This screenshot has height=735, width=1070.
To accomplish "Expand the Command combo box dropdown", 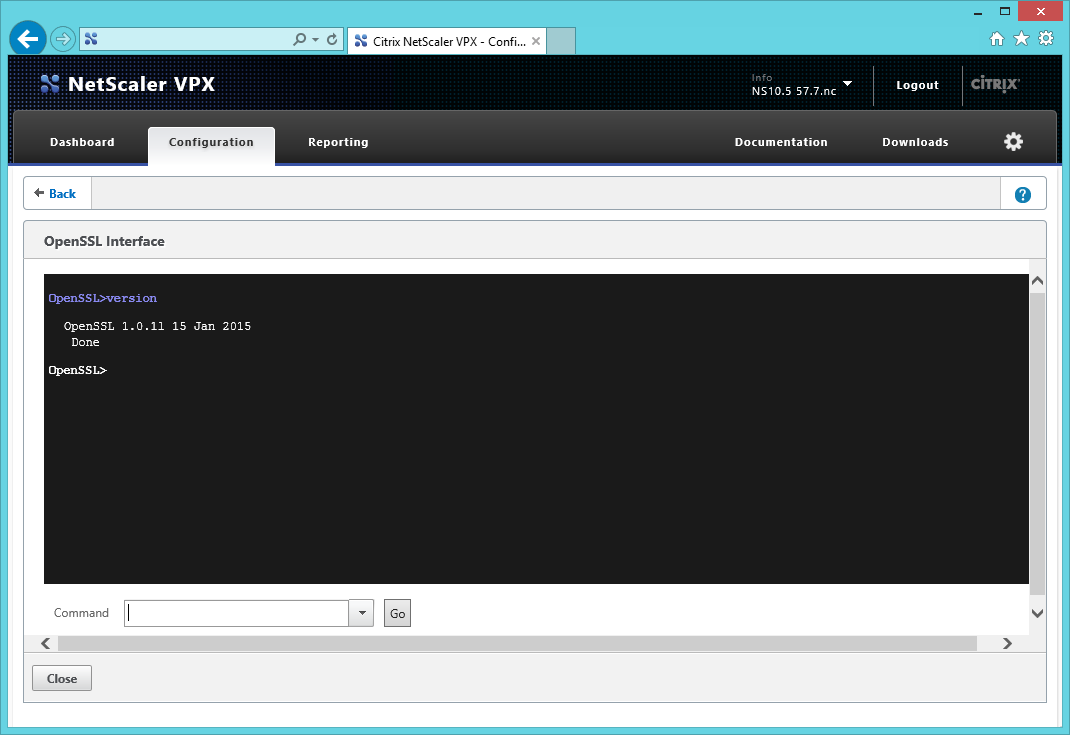I will (362, 613).
